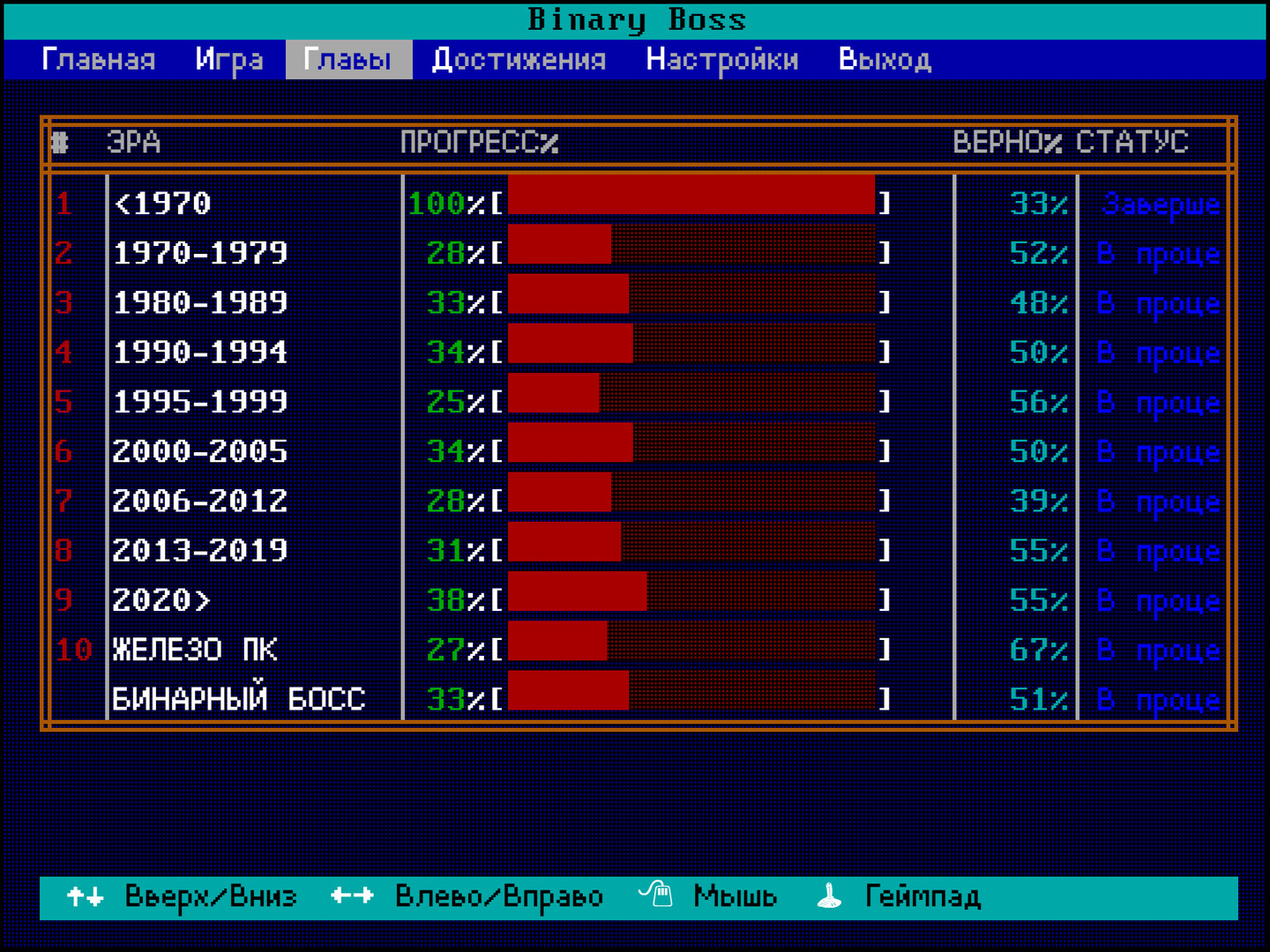The image size is (1270, 952).
Task: Click the up/down arrows icon
Action: pos(86,897)
